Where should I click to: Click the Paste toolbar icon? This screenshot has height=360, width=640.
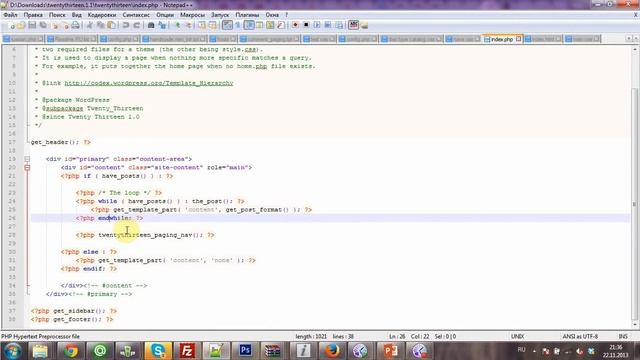pyautogui.click(x=111, y=25)
